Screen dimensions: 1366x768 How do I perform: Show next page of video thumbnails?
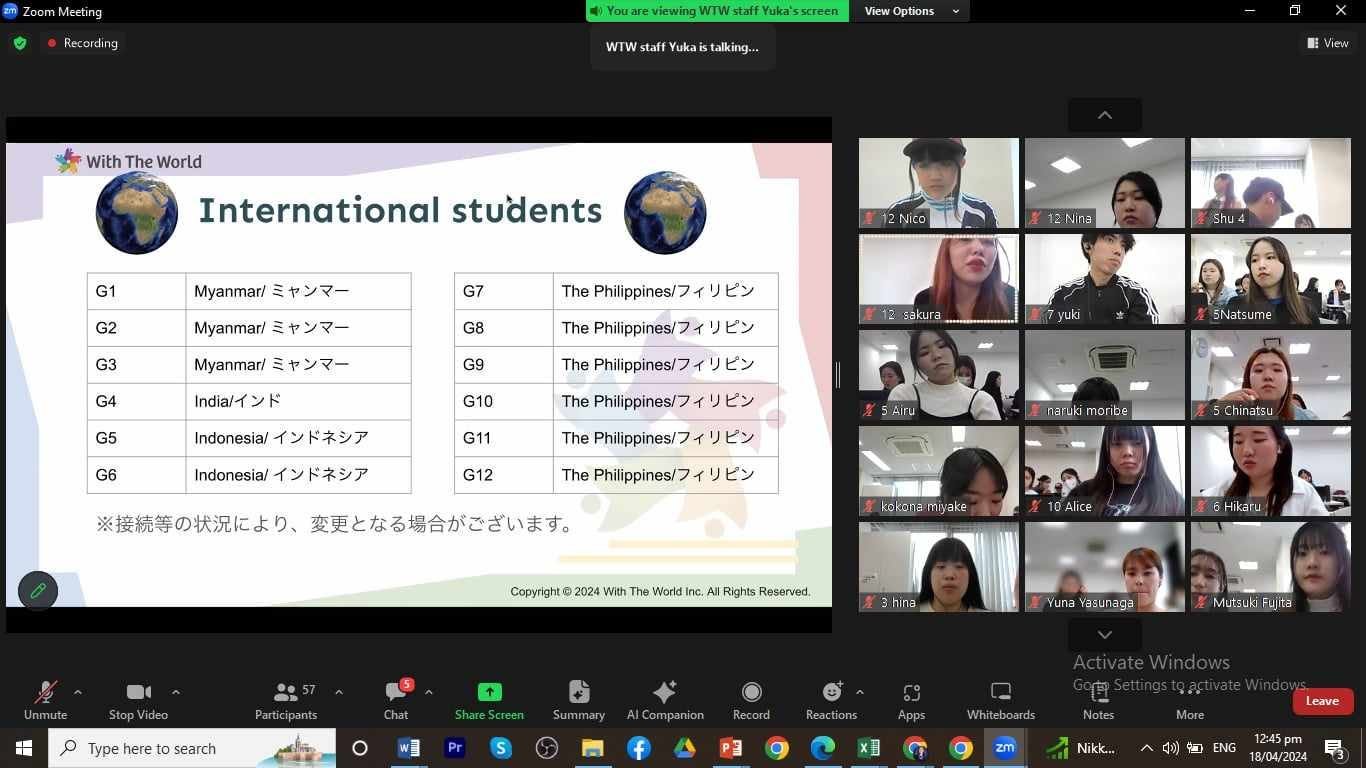click(x=1105, y=635)
